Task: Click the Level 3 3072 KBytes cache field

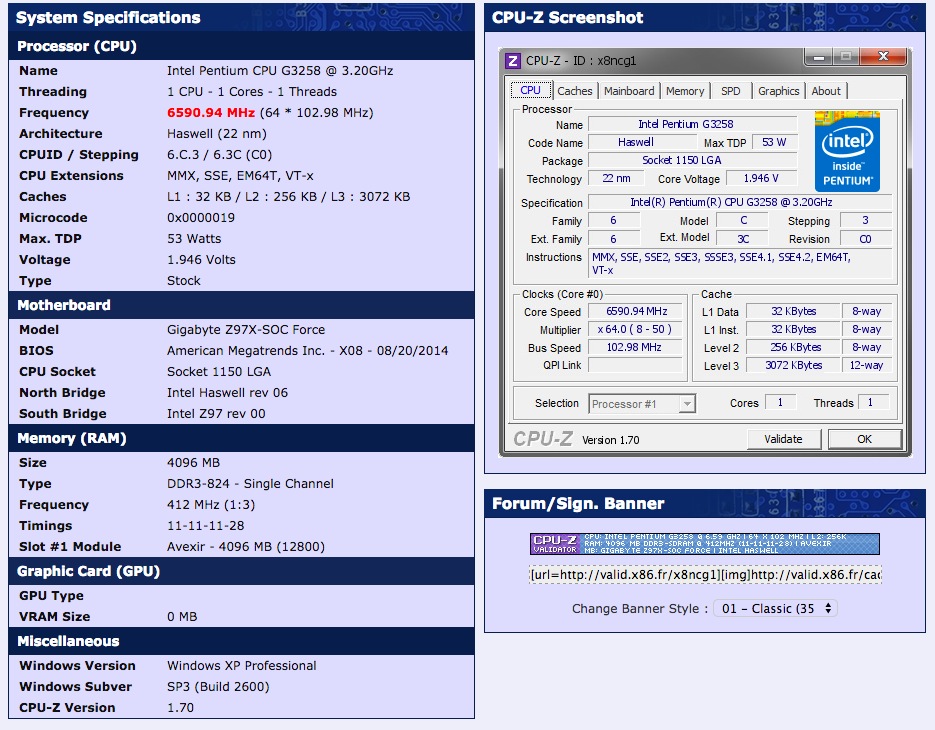Action: click(794, 365)
